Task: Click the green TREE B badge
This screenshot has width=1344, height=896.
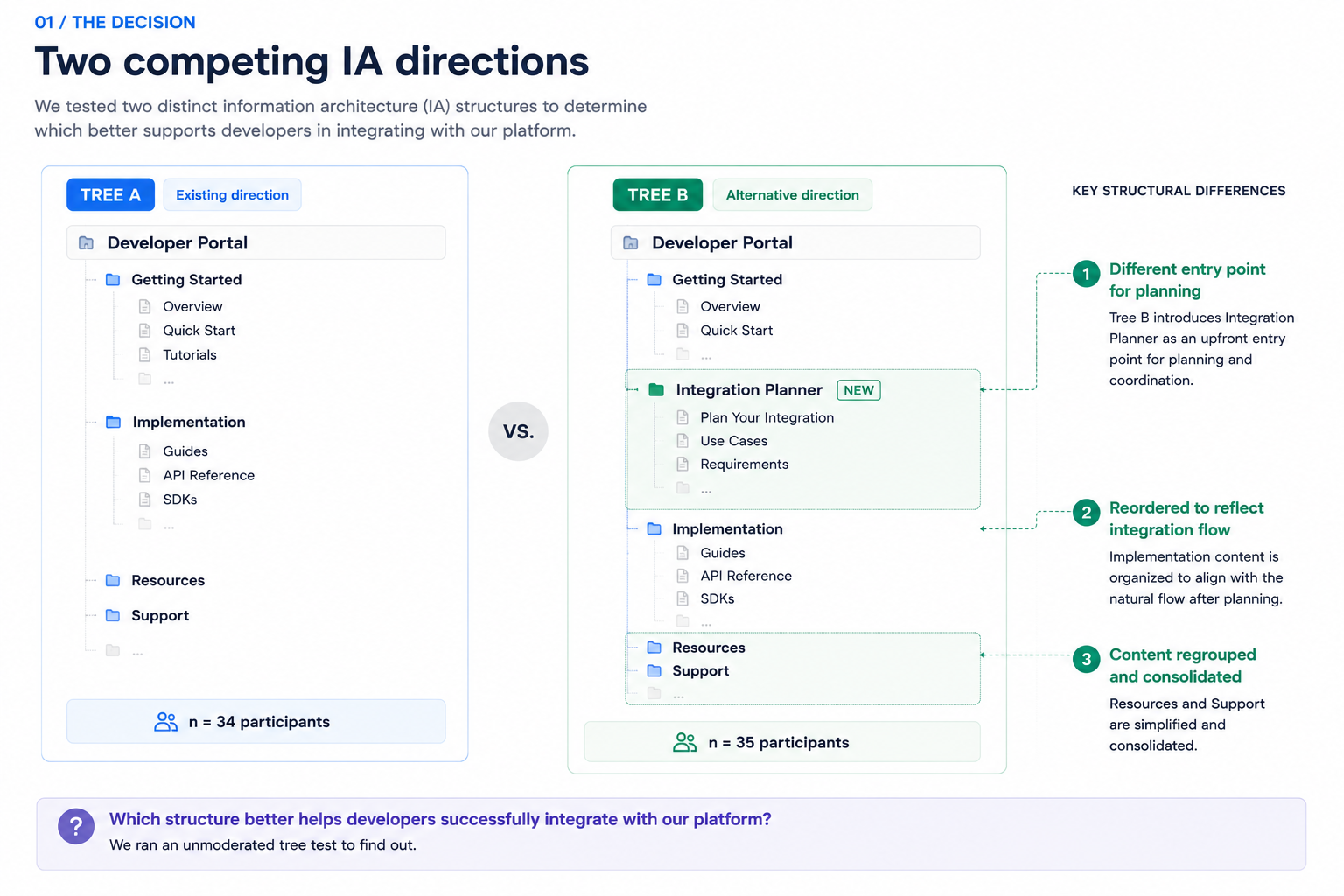Action: point(658,195)
